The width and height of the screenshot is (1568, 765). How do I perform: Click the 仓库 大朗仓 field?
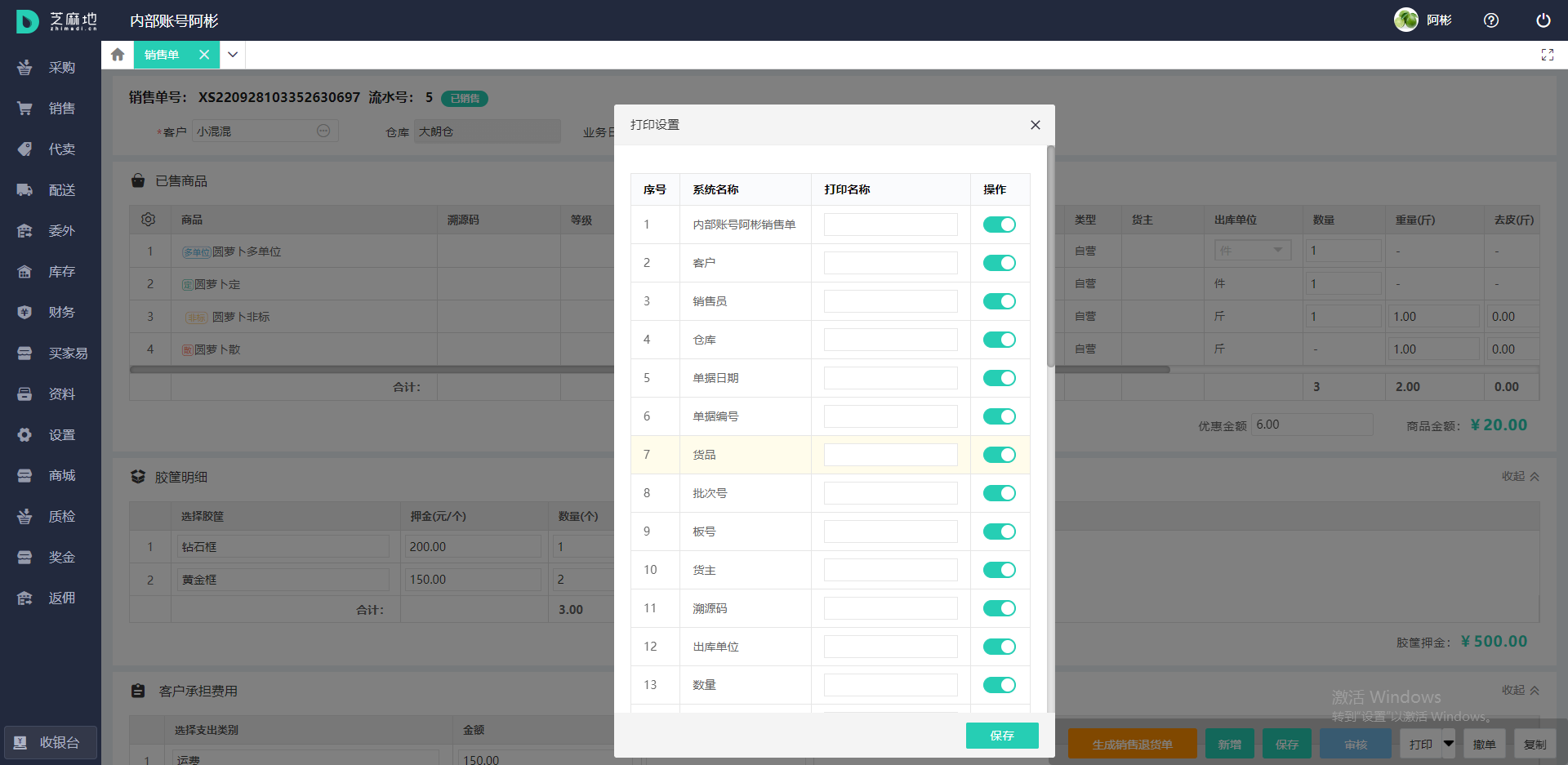[x=488, y=131]
